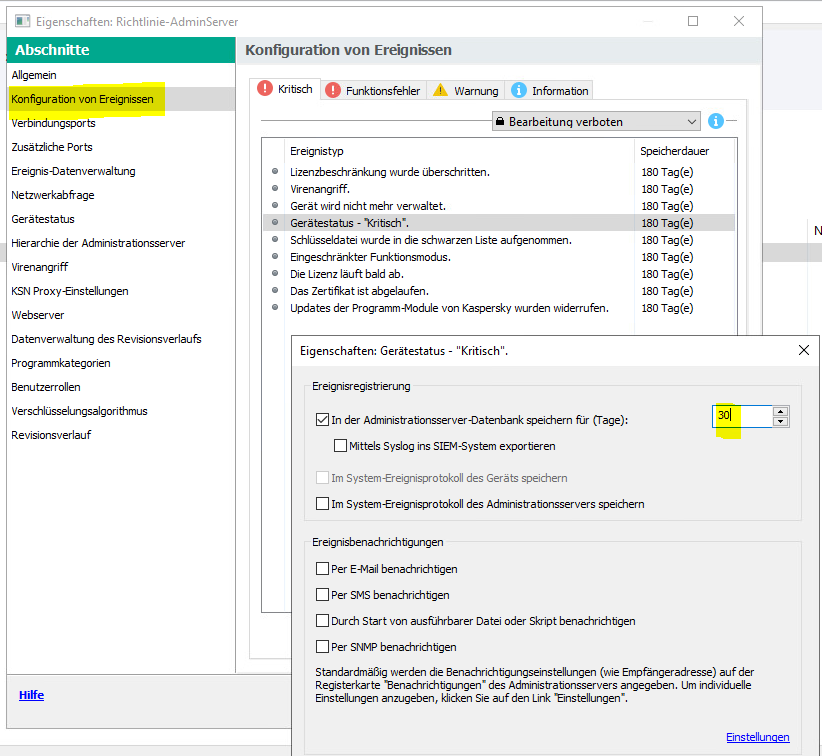This screenshot has height=756, width=822.
Task: Toggle Im System-Ereignisprotokoll des Geräts speichern
Action: click(x=322, y=478)
